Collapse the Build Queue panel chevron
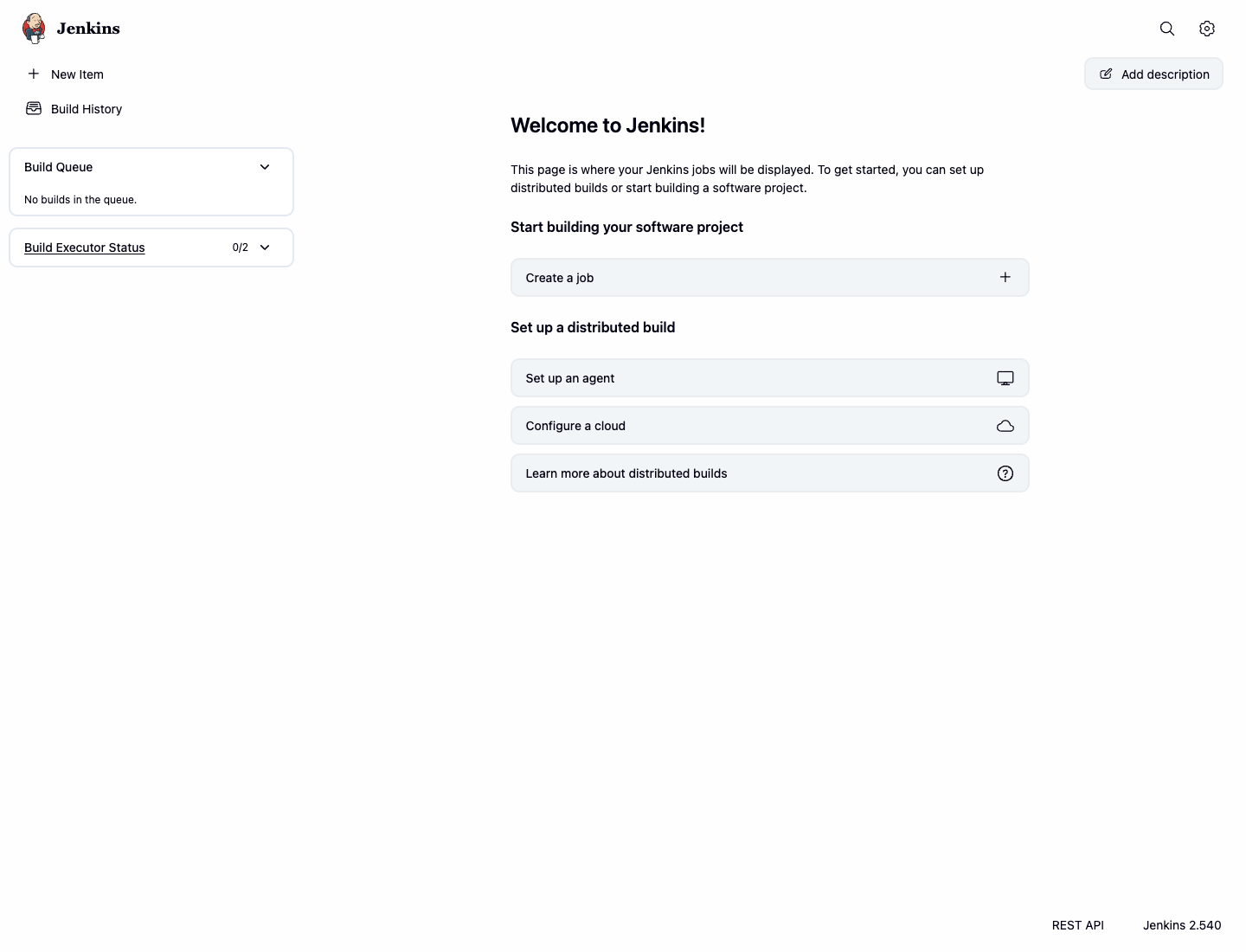The height and width of the screenshot is (952, 1246). [x=265, y=167]
